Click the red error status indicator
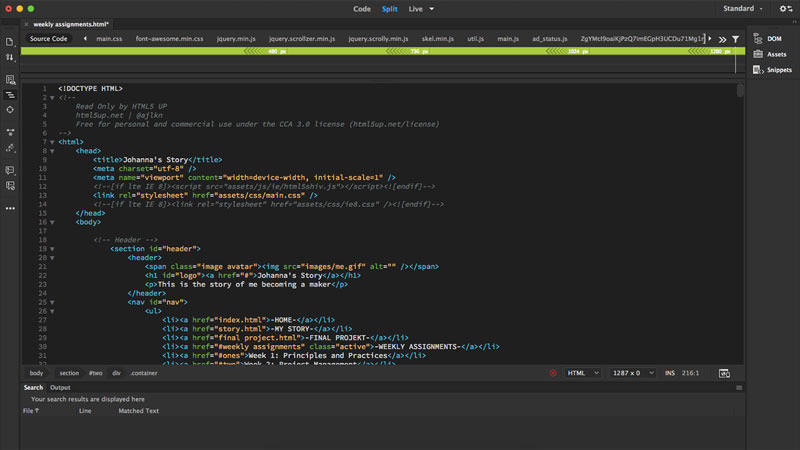800x450 pixels. pyautogui.click(x=552, y=373)
